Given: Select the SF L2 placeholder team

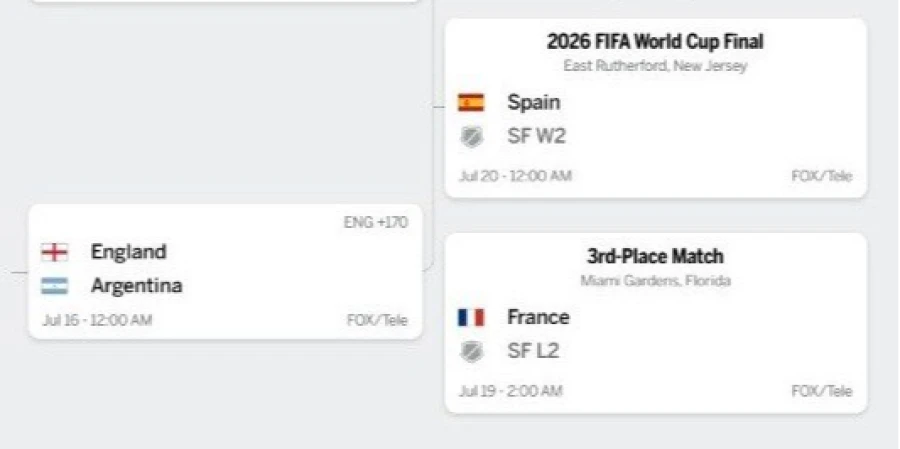Looking at the screenshot, I should point(533,351).
